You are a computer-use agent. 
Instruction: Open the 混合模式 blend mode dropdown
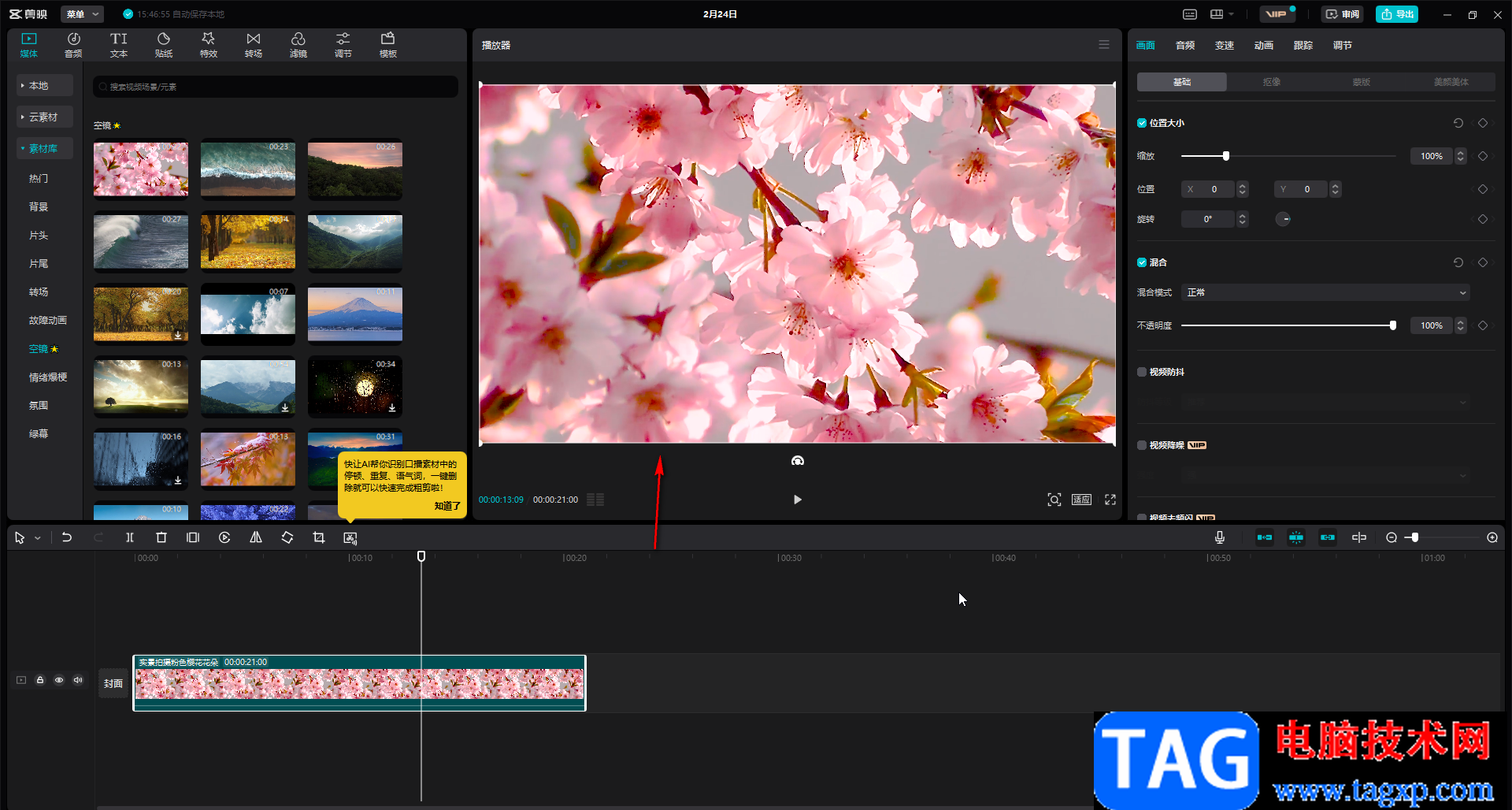(1326, 292)
